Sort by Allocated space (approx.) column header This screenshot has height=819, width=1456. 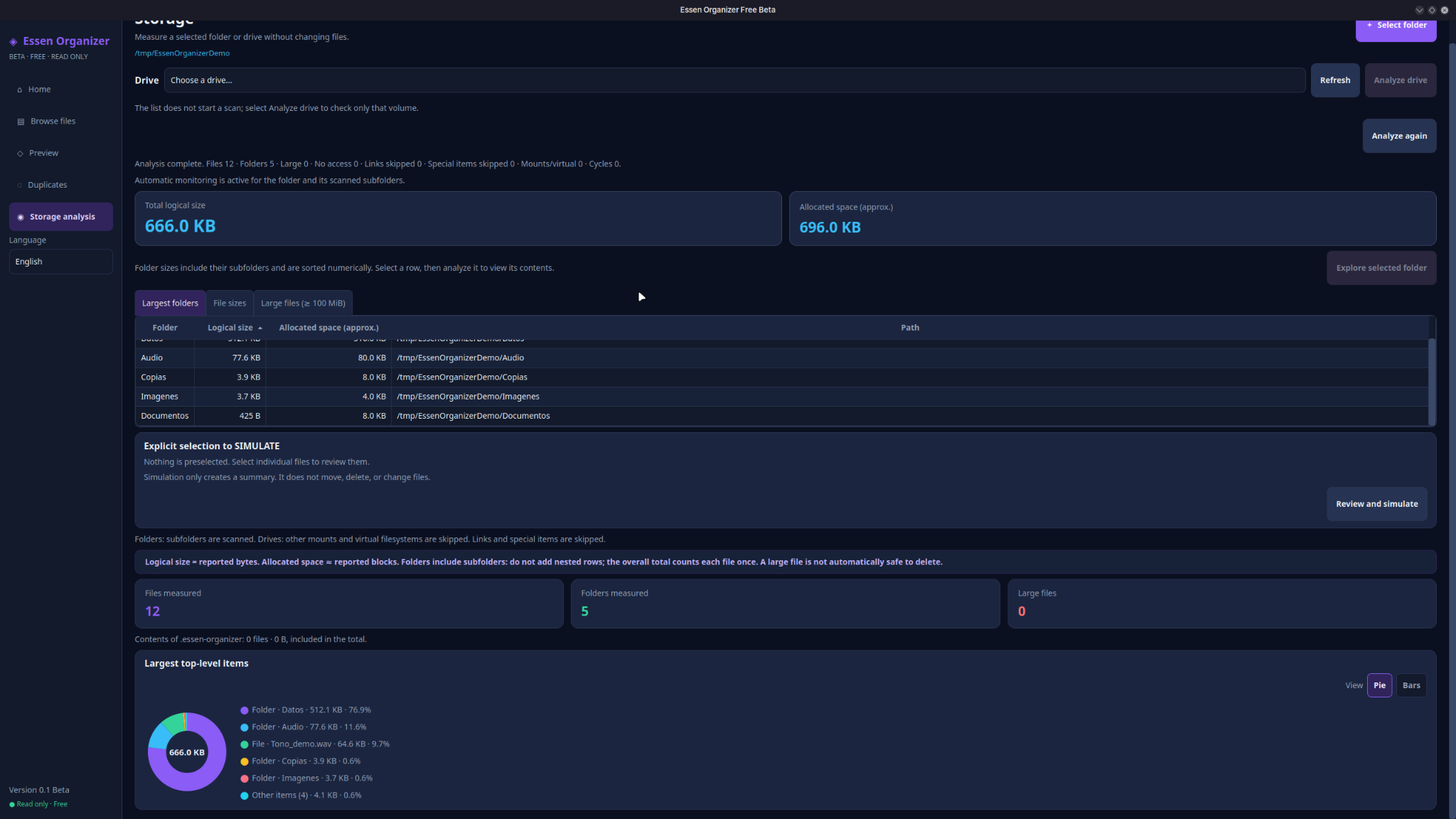coord(328,328)
